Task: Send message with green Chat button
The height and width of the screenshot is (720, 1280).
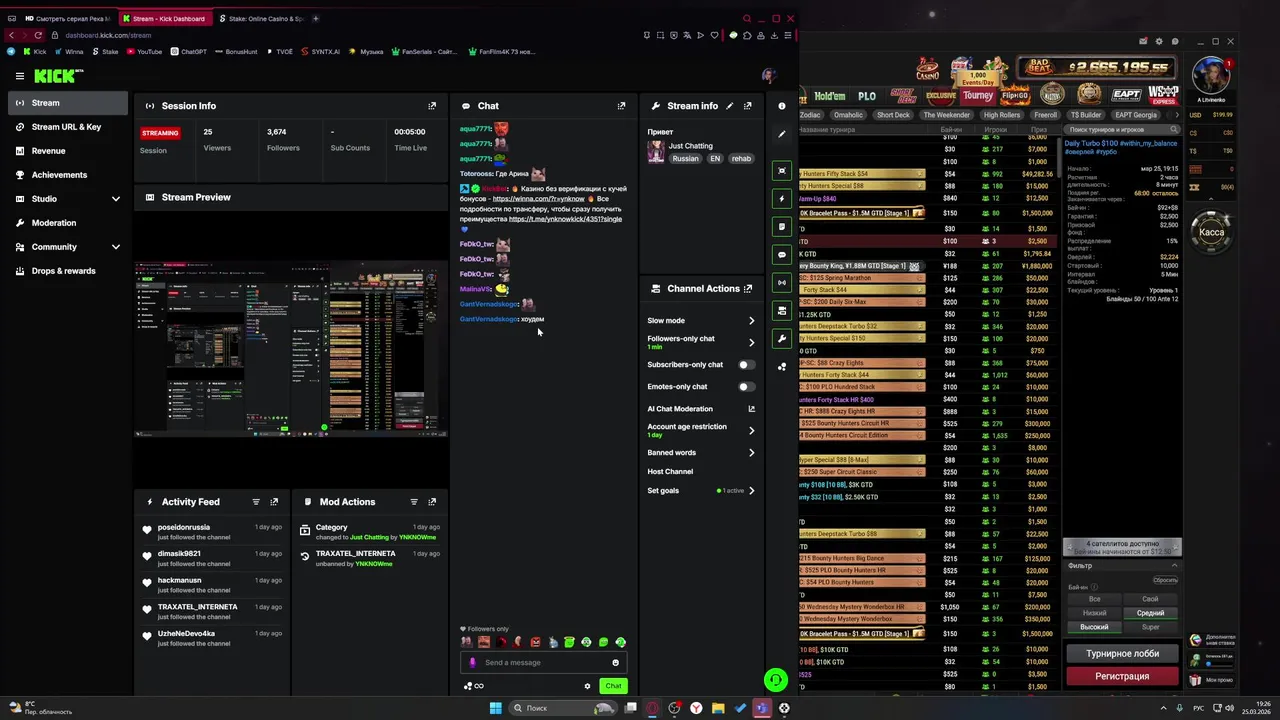Action: [x=613, y=686]
